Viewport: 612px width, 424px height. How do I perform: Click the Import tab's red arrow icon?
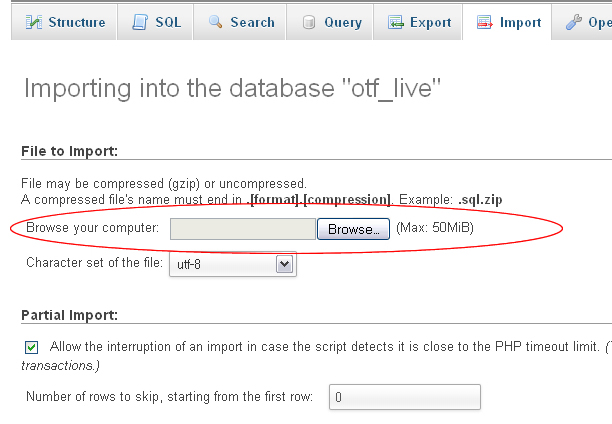click(x=485, y=22)
